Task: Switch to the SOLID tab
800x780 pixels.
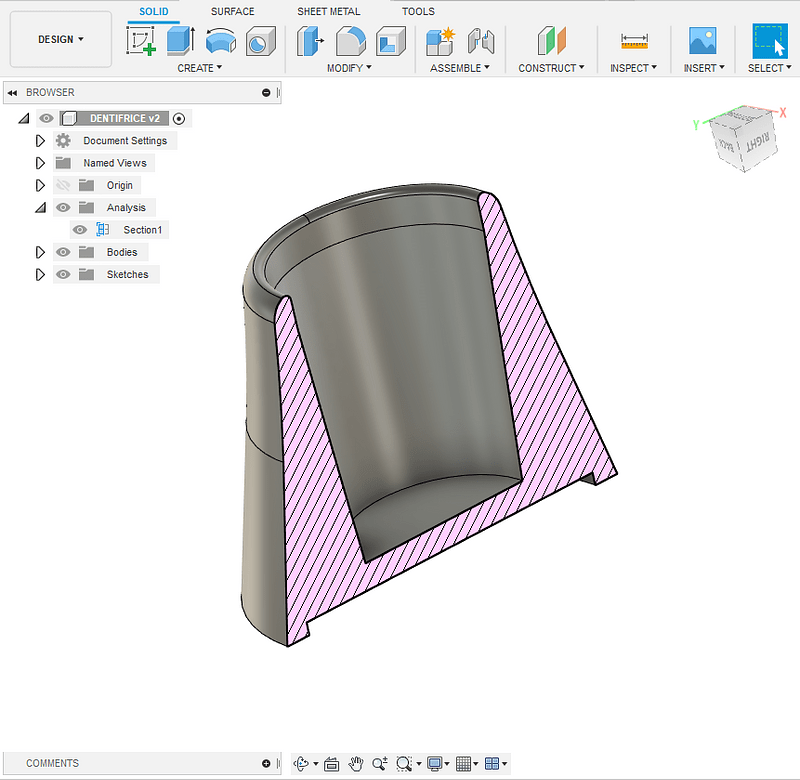Action: [x=154, y=11]
